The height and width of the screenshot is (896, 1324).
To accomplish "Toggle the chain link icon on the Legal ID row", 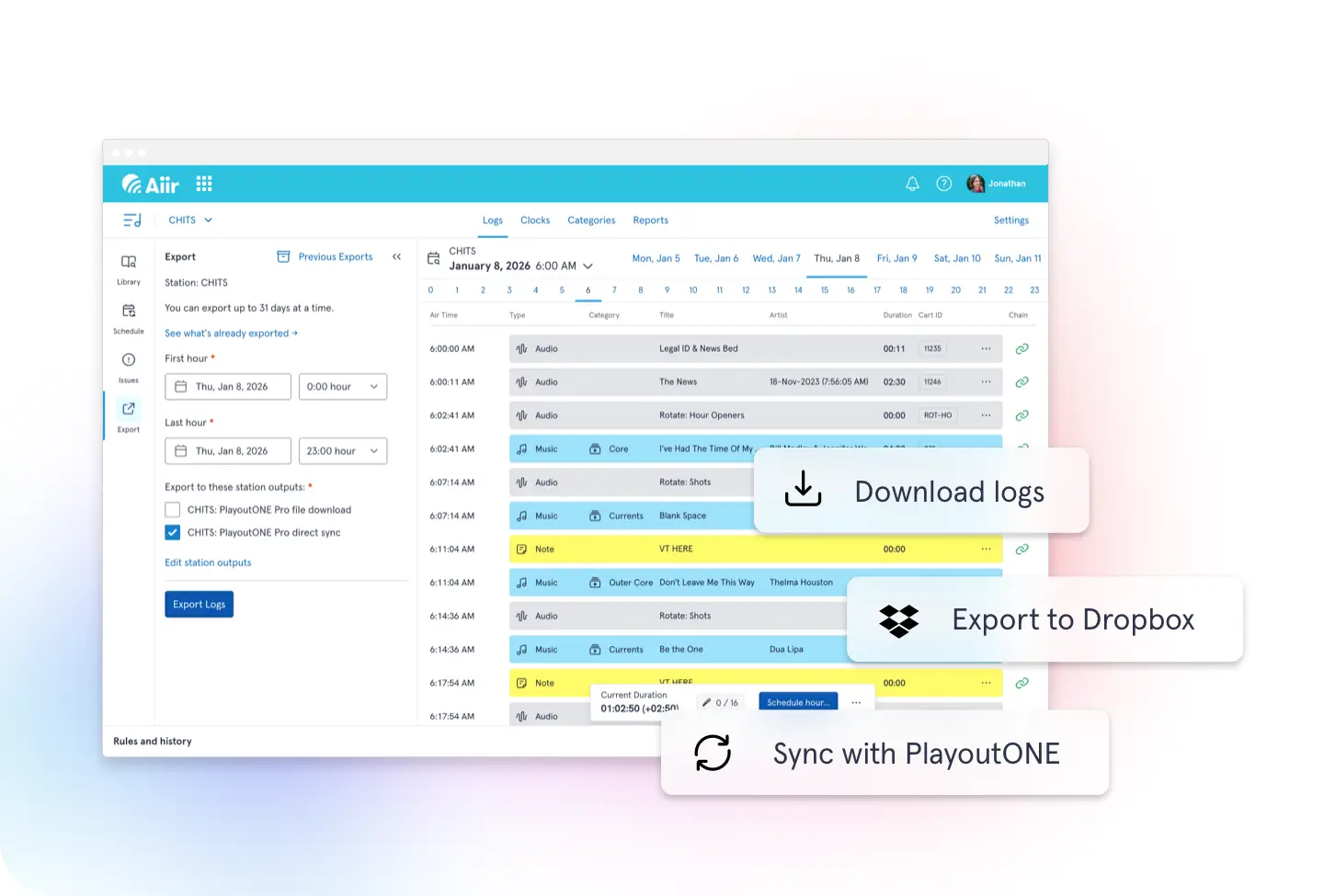I will point(1022,348).
